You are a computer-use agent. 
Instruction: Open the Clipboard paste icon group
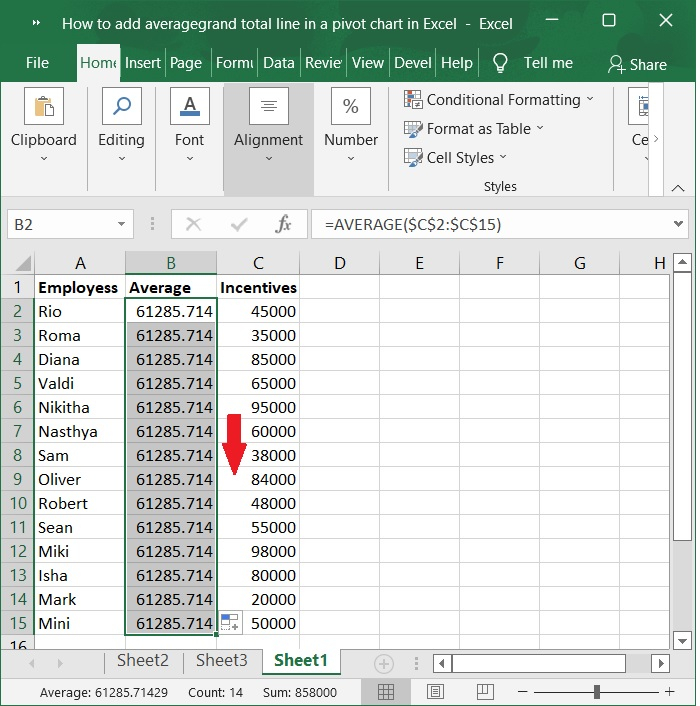tap(43, 107)
